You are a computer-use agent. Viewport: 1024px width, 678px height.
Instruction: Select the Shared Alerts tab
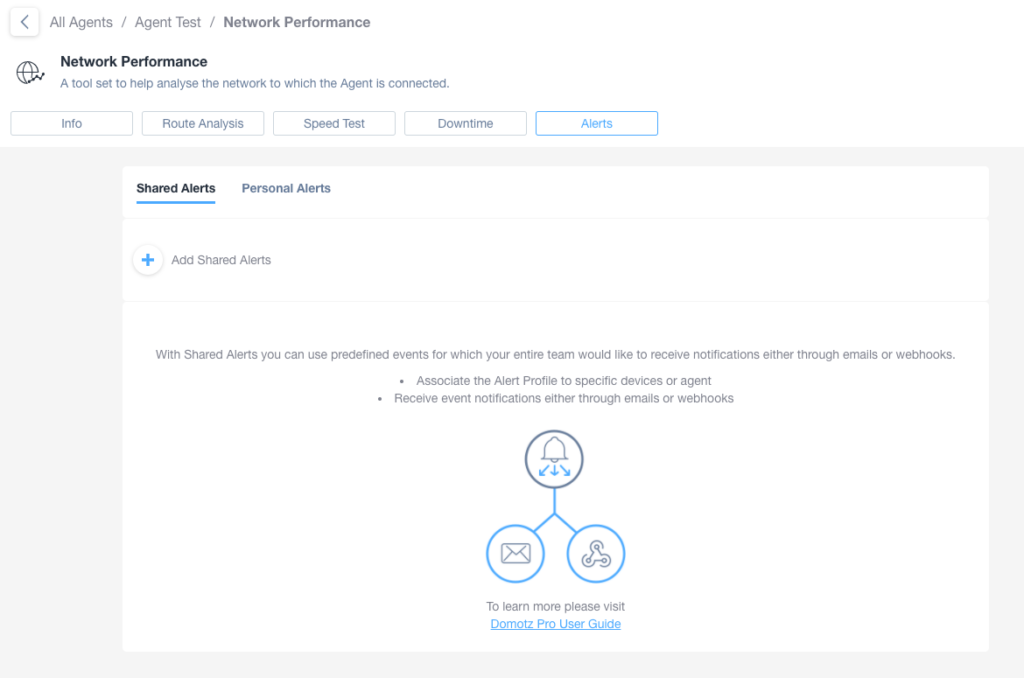pos(175,187)
